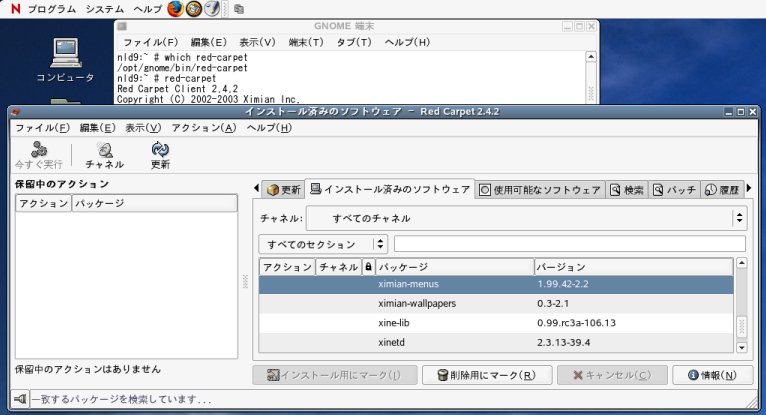Click インストール用にマーク(I) button
The width and height of the screenshot is (766, 415).
point(335,375)
